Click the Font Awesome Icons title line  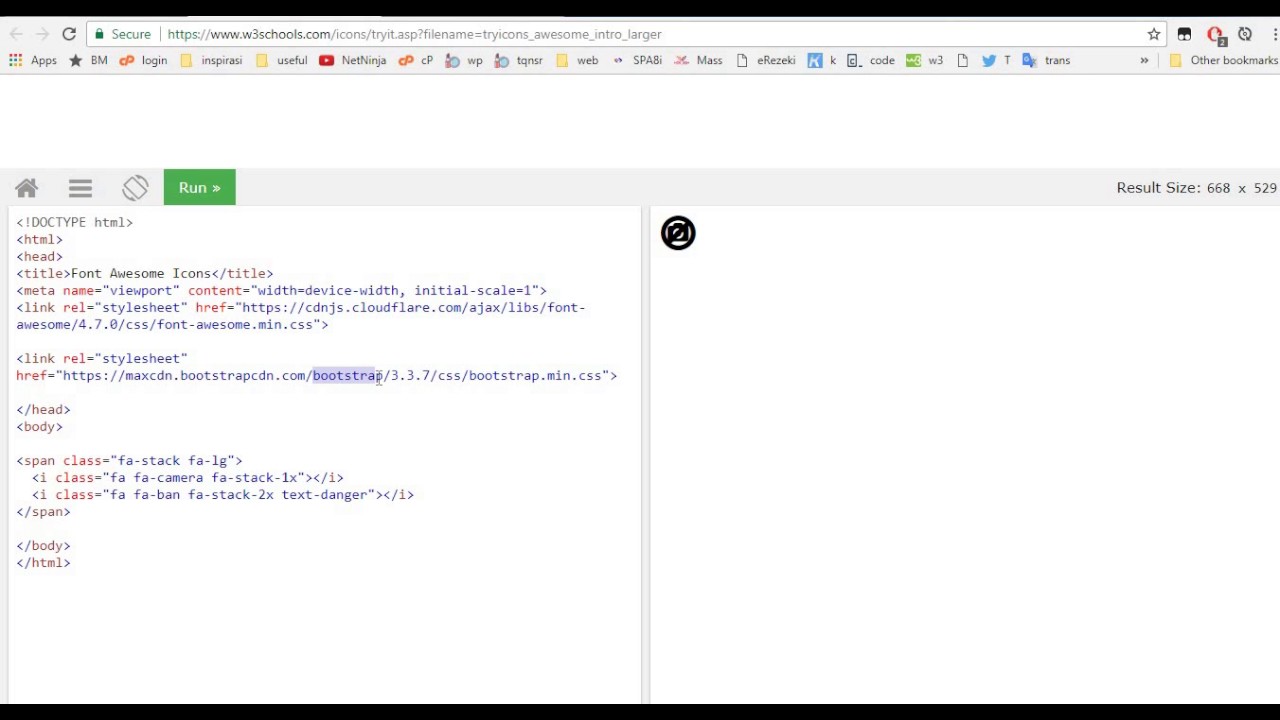(145, 273)
